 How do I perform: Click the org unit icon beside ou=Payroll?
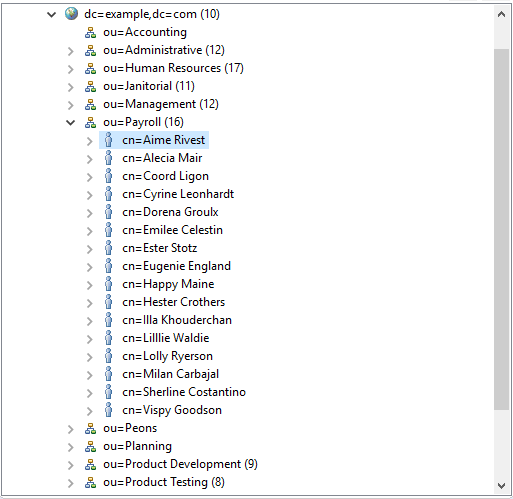click(90, 122)
